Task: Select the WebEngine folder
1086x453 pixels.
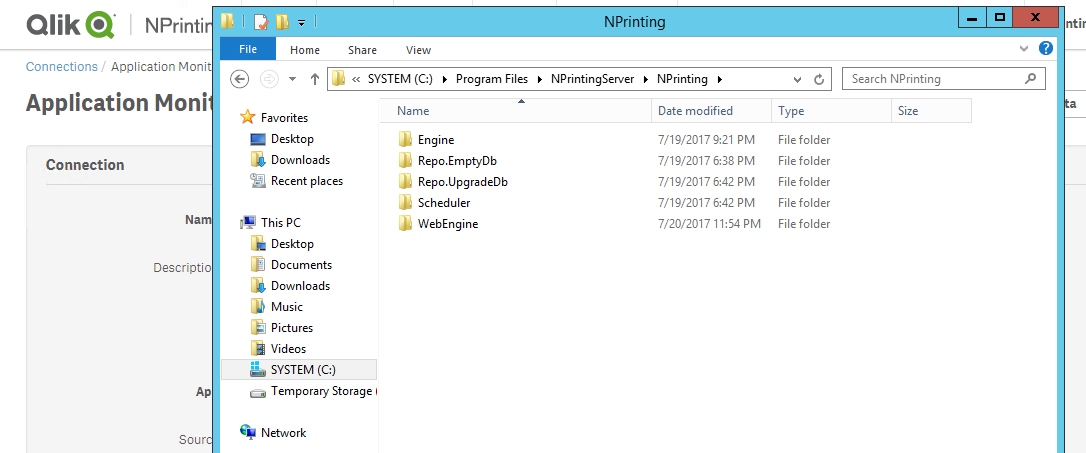Action: (447, 224)
